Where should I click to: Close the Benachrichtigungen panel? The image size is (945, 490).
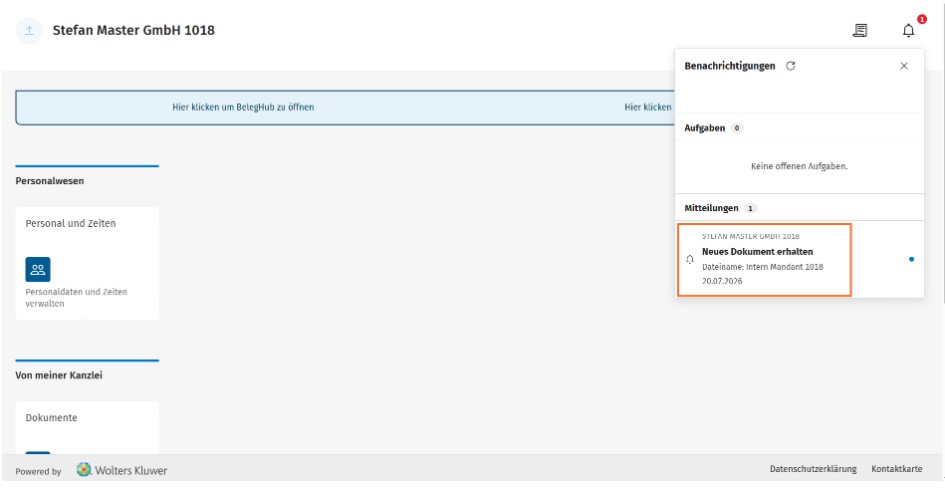tap(903, 66)
